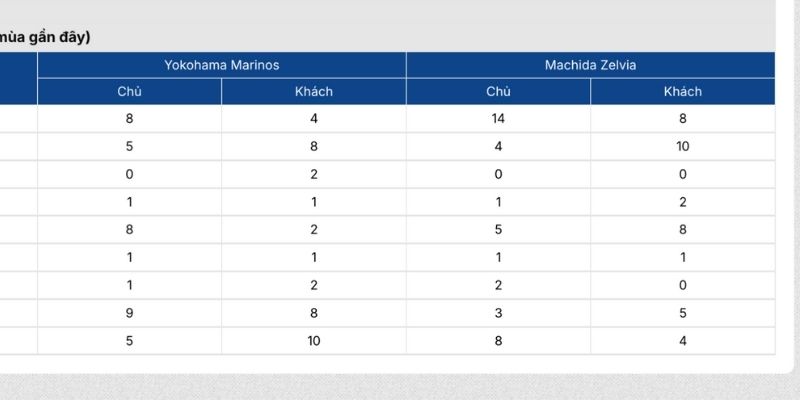Select the Chủ subheader under Yokohama Marinos
Image resolution: width=800 pixels, height=400 pixels.
point(129,91)
